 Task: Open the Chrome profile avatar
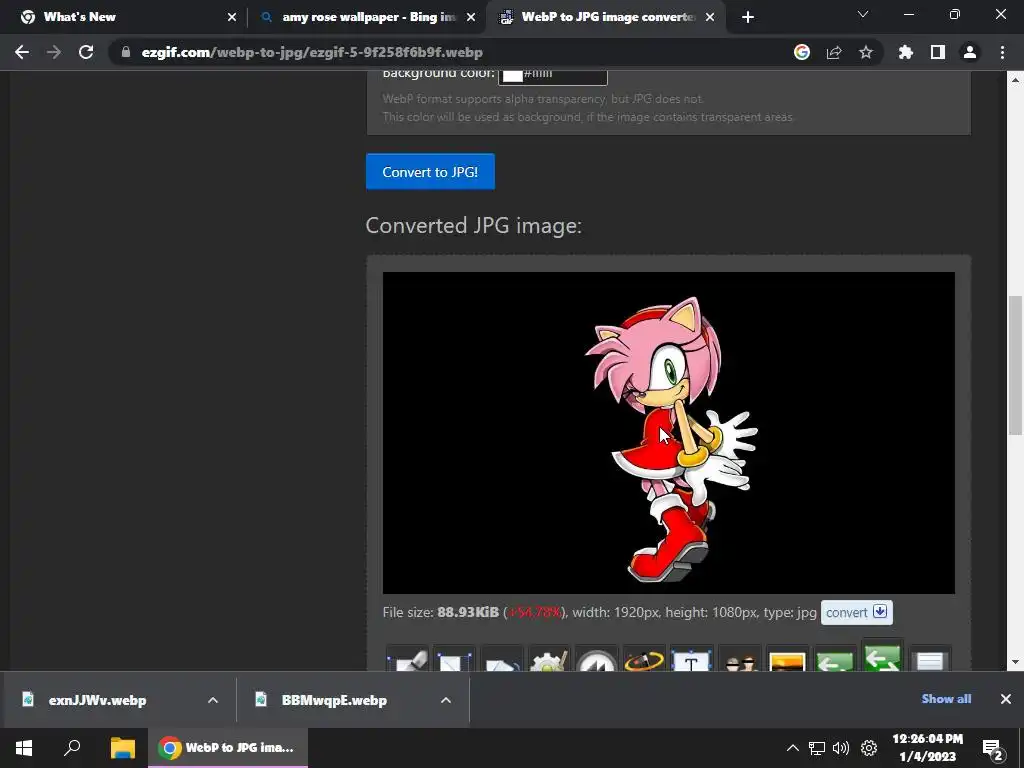[970, 52]
